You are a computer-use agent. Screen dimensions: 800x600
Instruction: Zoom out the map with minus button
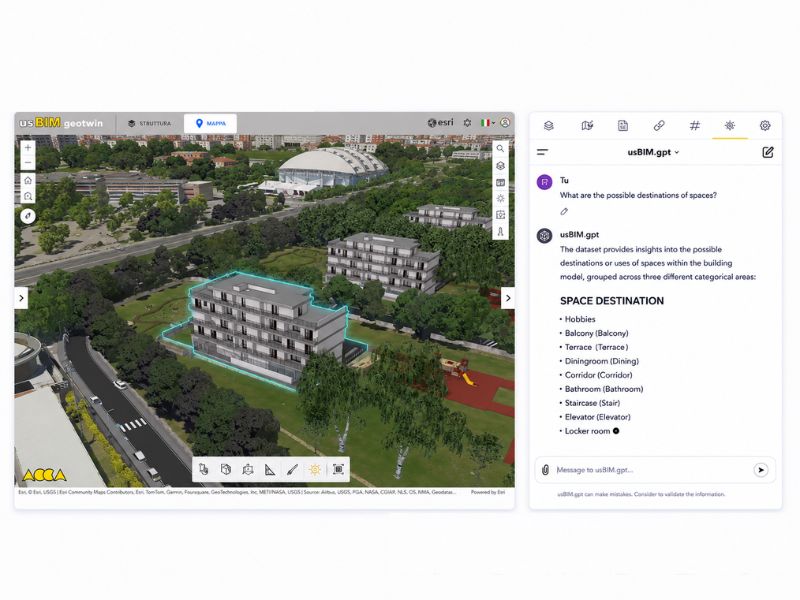28,163
